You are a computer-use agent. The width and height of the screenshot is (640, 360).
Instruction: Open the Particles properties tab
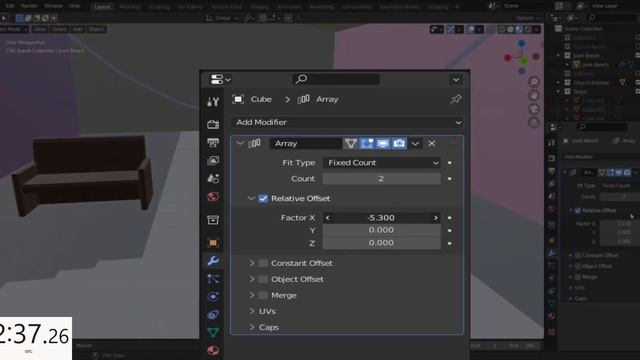point(213,279)
